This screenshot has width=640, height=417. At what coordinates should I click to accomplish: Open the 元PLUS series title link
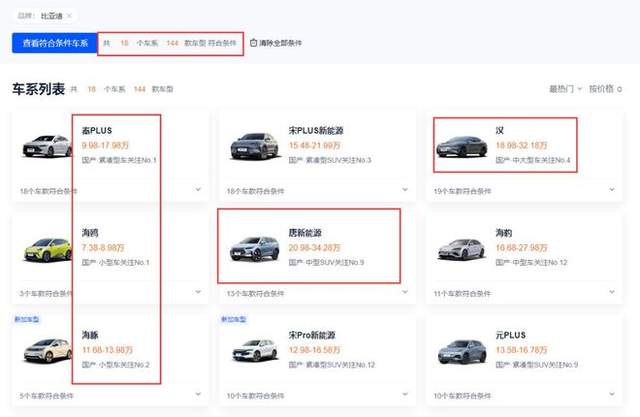511,335
